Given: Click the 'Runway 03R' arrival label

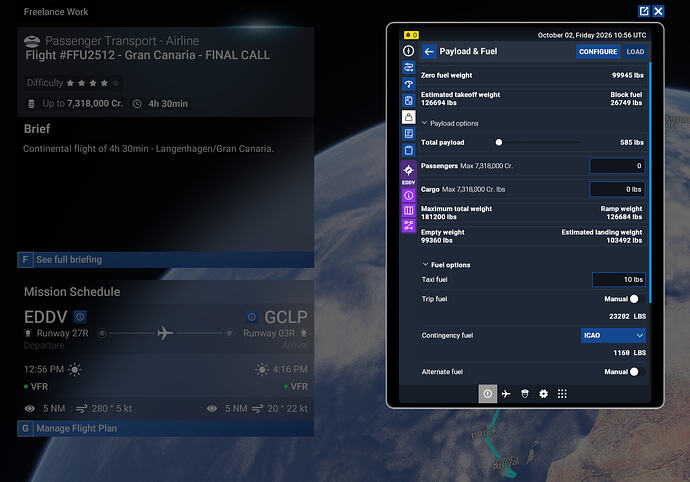Looking at the screenshot, I should pos(269,333).
